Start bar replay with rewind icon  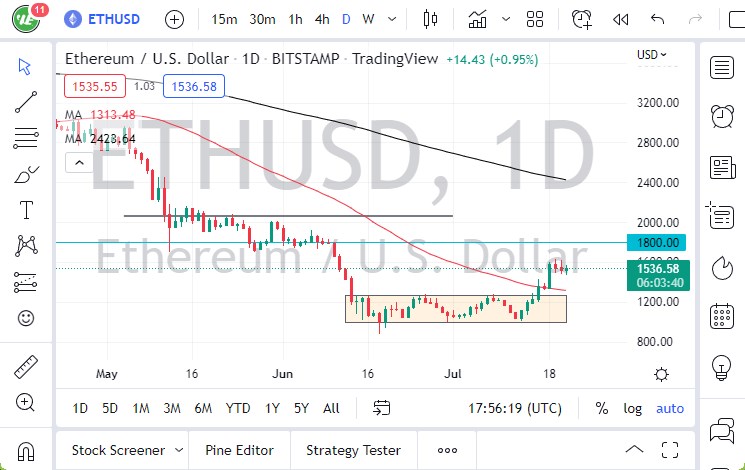621,19
